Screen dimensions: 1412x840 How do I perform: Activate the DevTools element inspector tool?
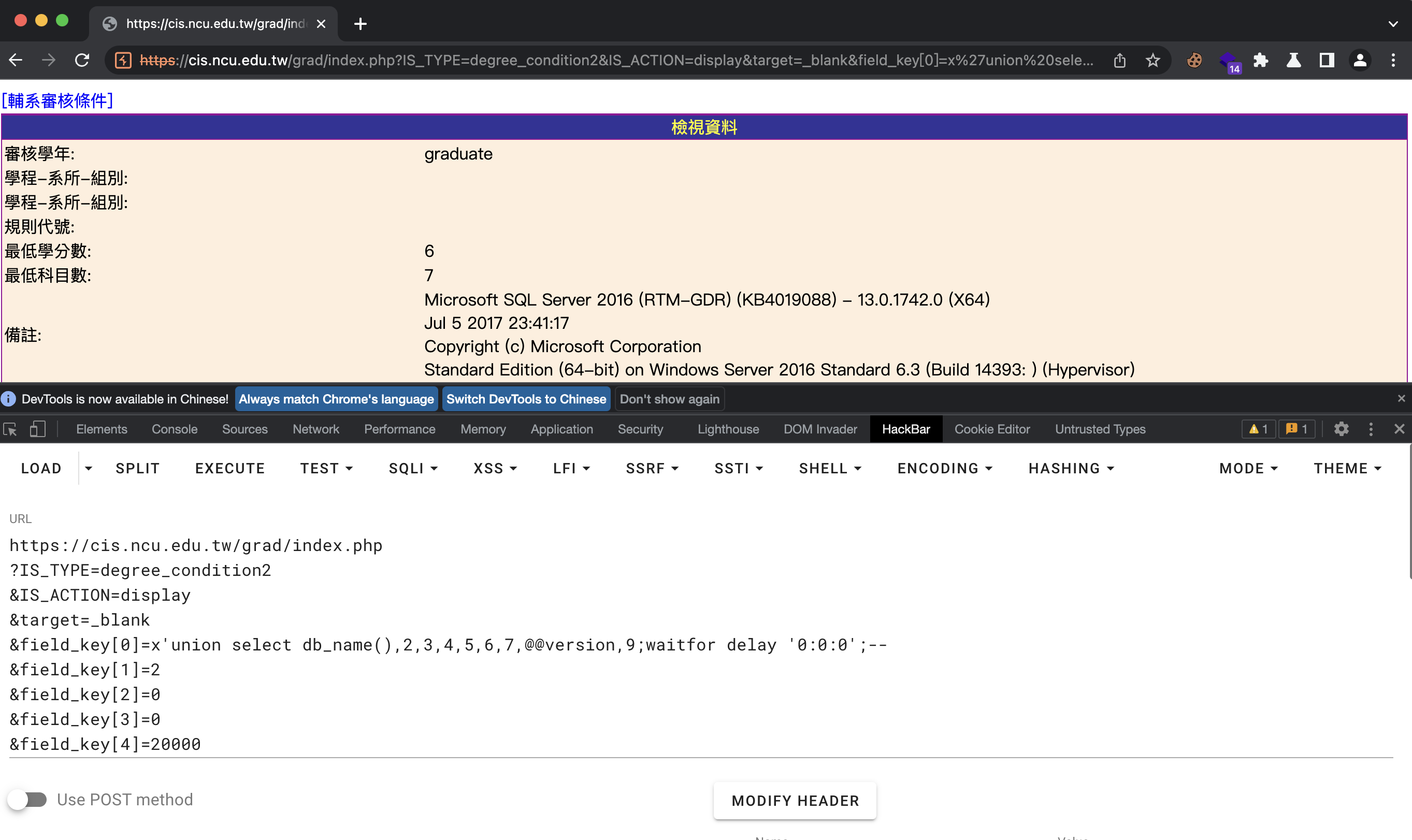pos(10,429)
